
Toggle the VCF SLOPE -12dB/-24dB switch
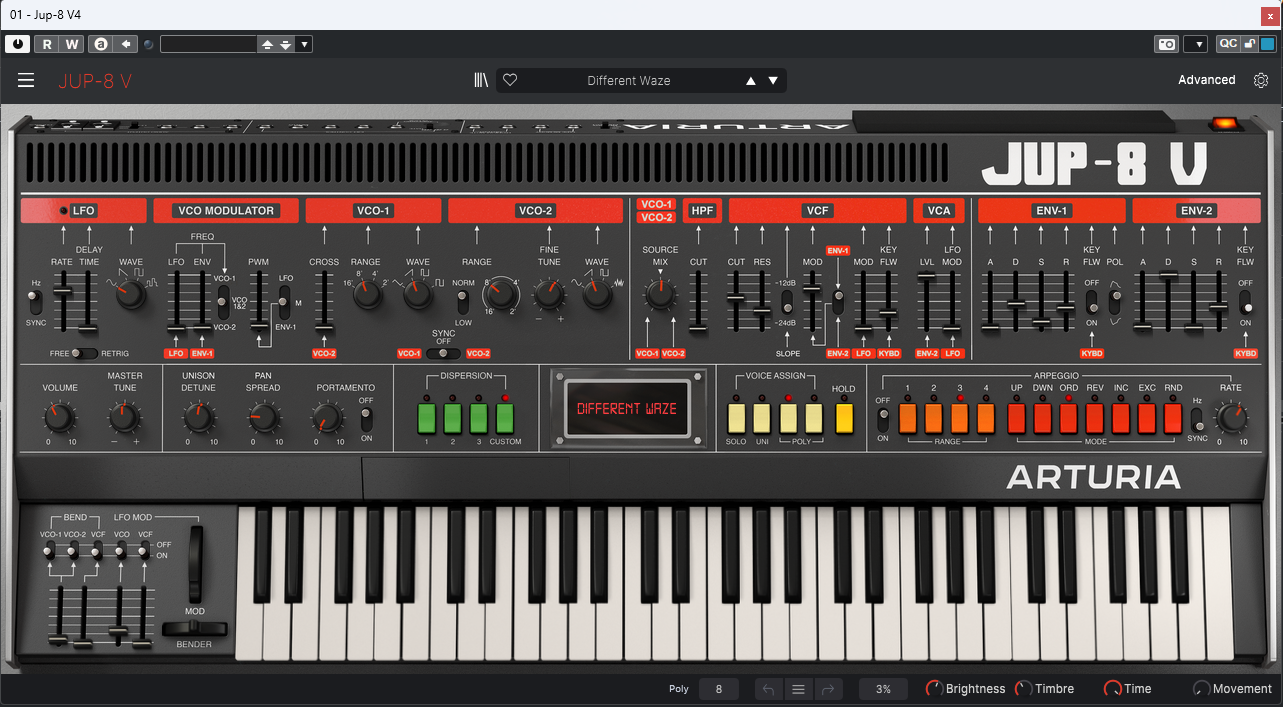coord(786,302)
